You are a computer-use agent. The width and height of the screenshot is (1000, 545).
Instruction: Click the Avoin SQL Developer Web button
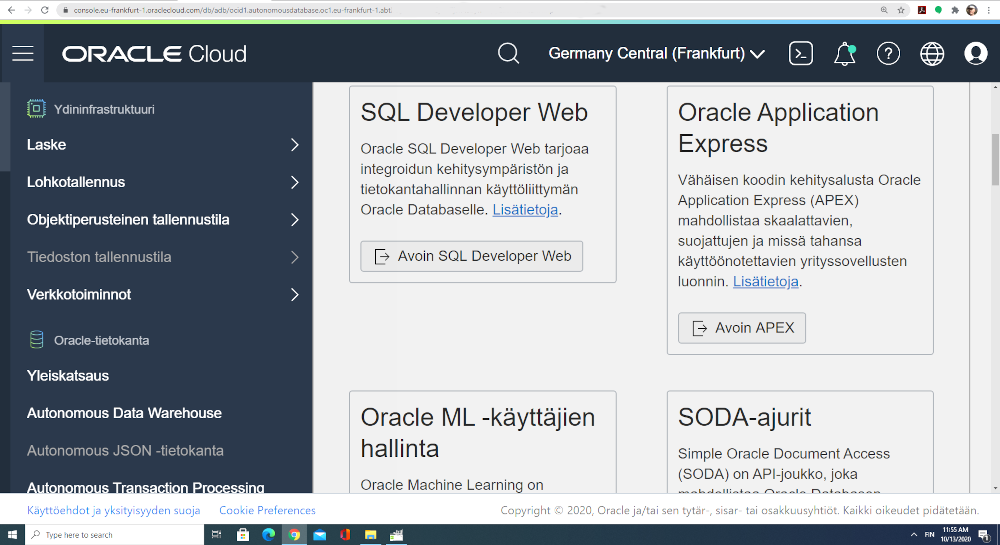(472, 256)
